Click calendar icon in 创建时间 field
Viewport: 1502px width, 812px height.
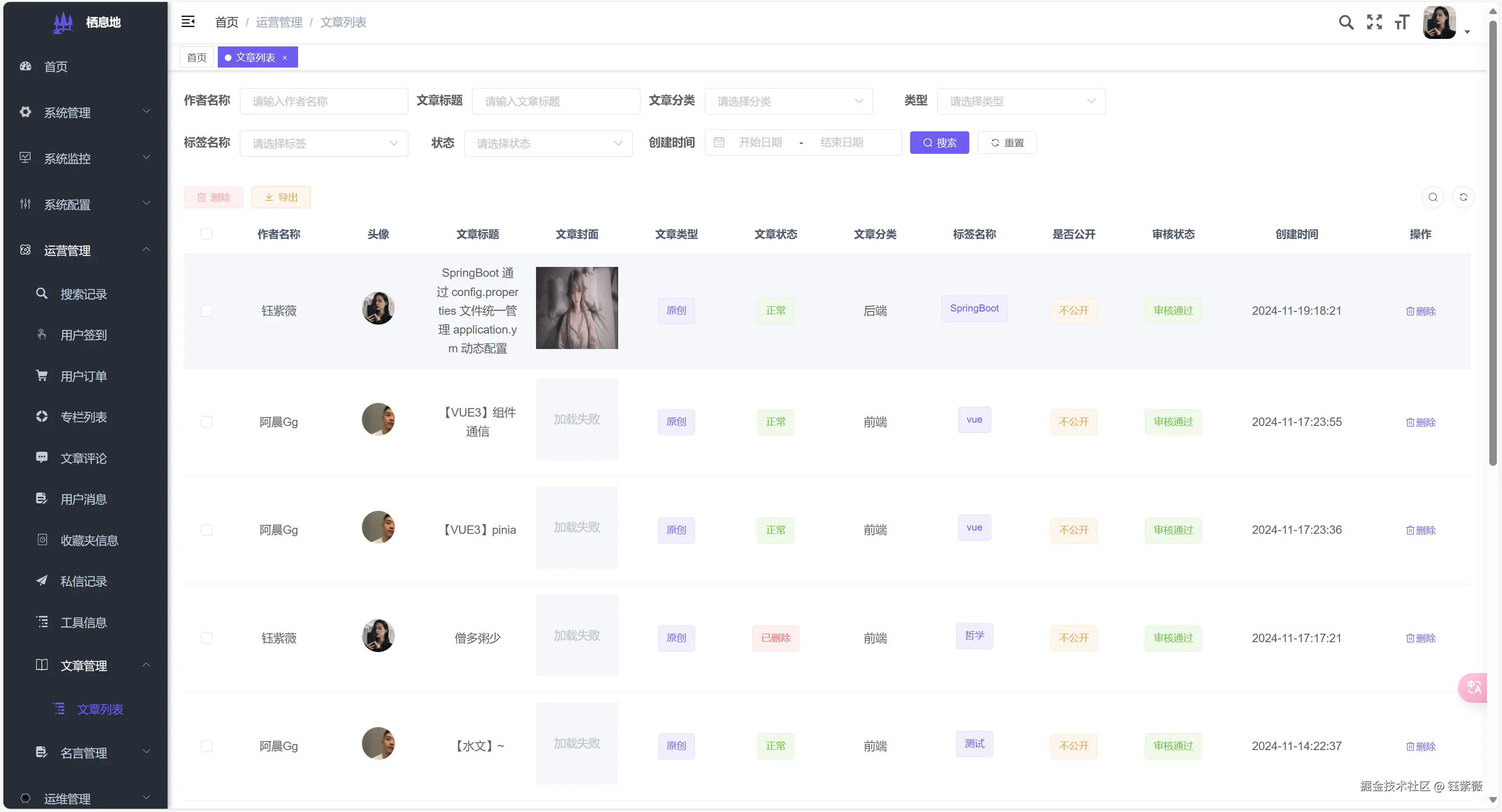click(x=719, y=143)
